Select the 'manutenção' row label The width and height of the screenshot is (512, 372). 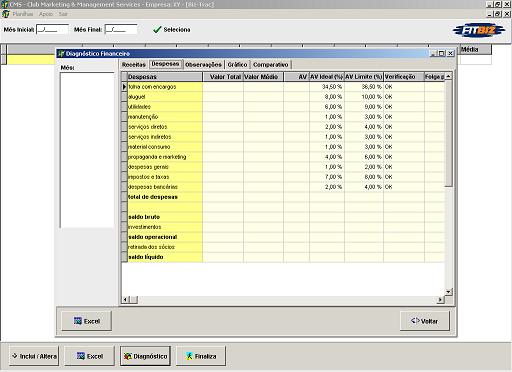(143, 117)
